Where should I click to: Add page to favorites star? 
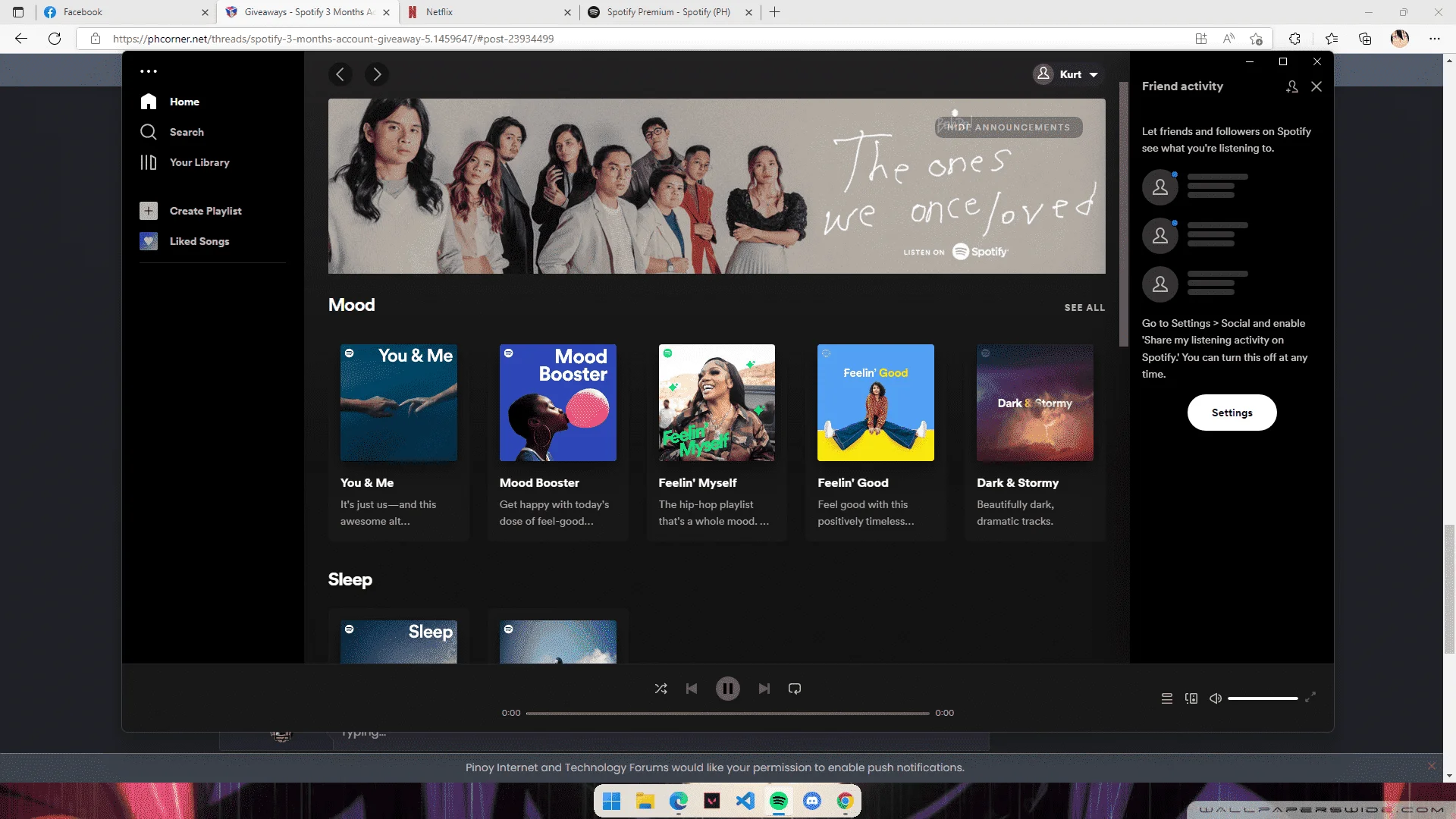[1257, 39]
